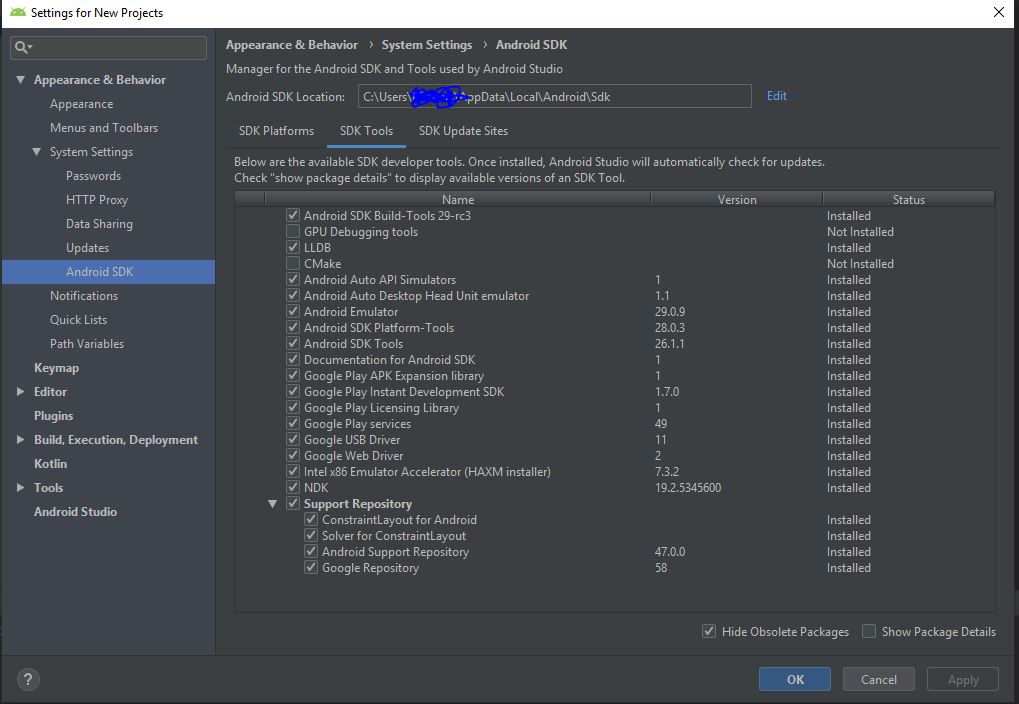This screenshot has width=1019, height=704.
Task: Click the help question mark icon
Action: point(28,679)
